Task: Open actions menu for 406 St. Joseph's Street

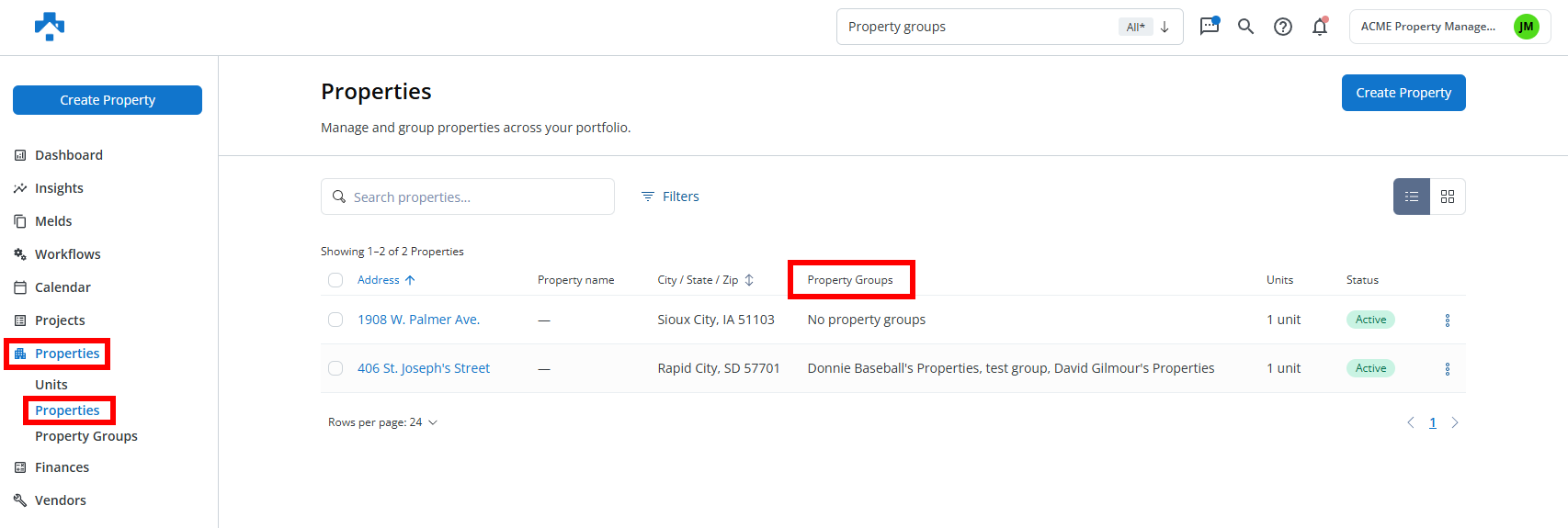Action: (x=1448, y=369)
